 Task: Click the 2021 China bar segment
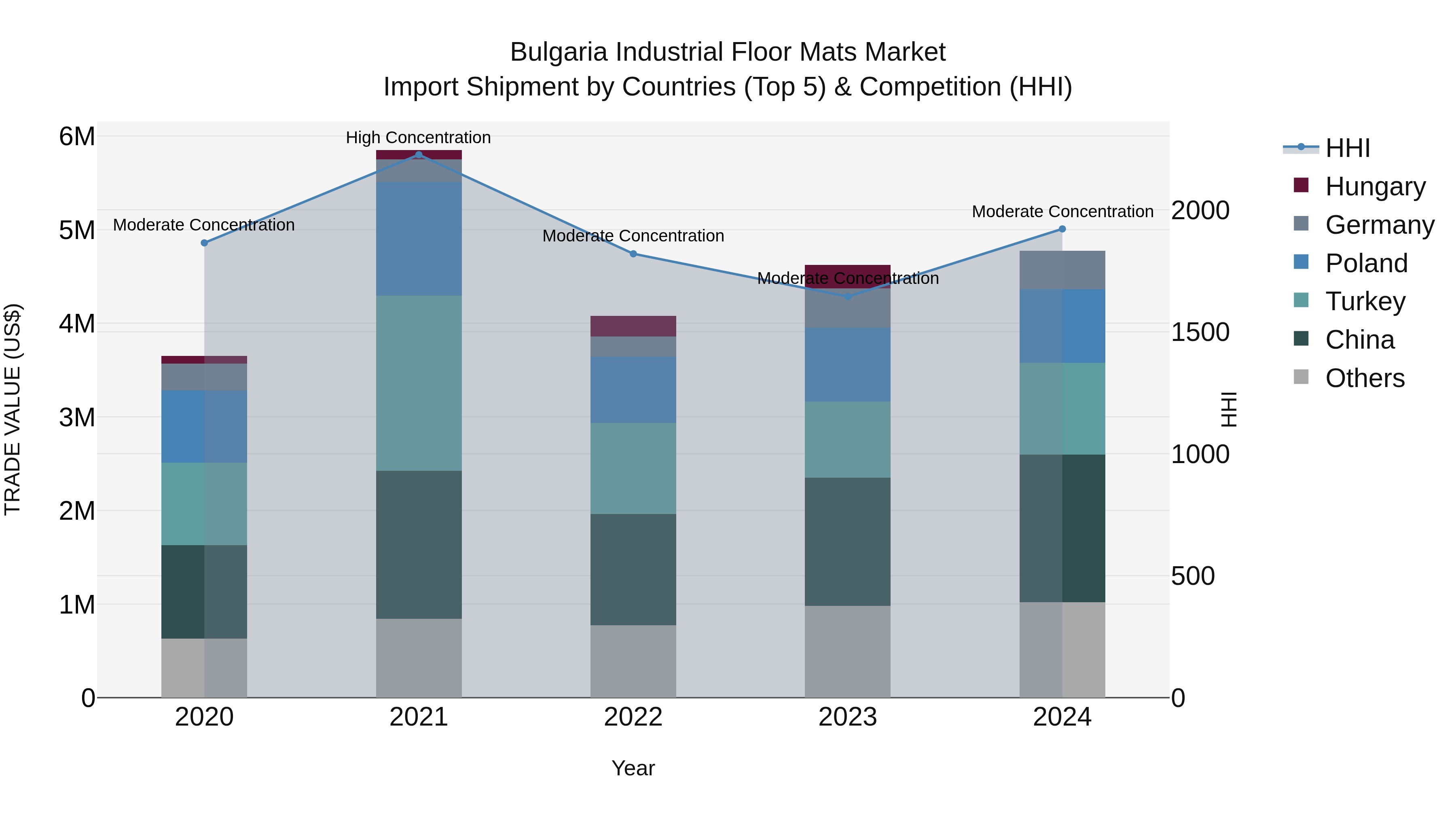pos(419,545)
